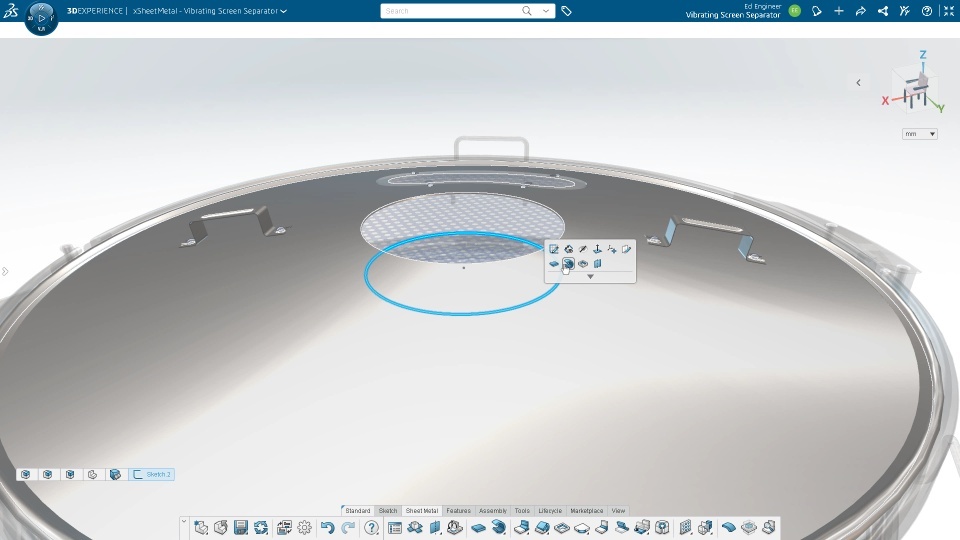Switch to the Assembly tab
This screenshot has width=960, height=540.
(493, 511)
